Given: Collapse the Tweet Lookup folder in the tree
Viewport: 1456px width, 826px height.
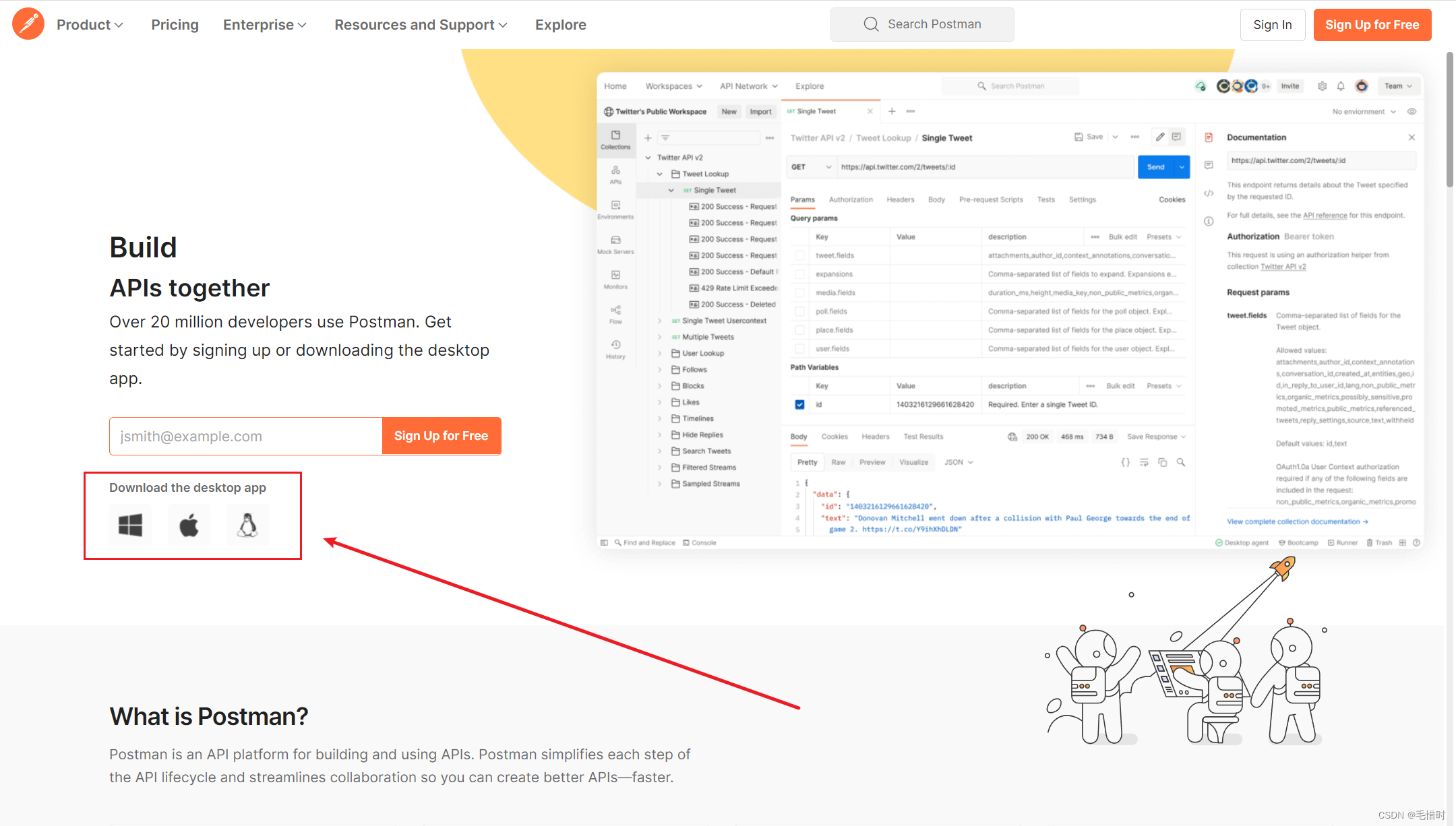Looking at the screenshot, I should tap(659, 174).
